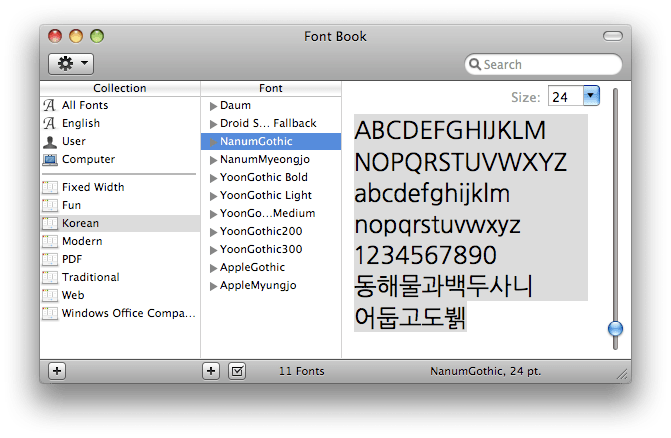Click the toolbar toggle pill button
The height and width of the screenshot is (438, 671).
[612, 37]
